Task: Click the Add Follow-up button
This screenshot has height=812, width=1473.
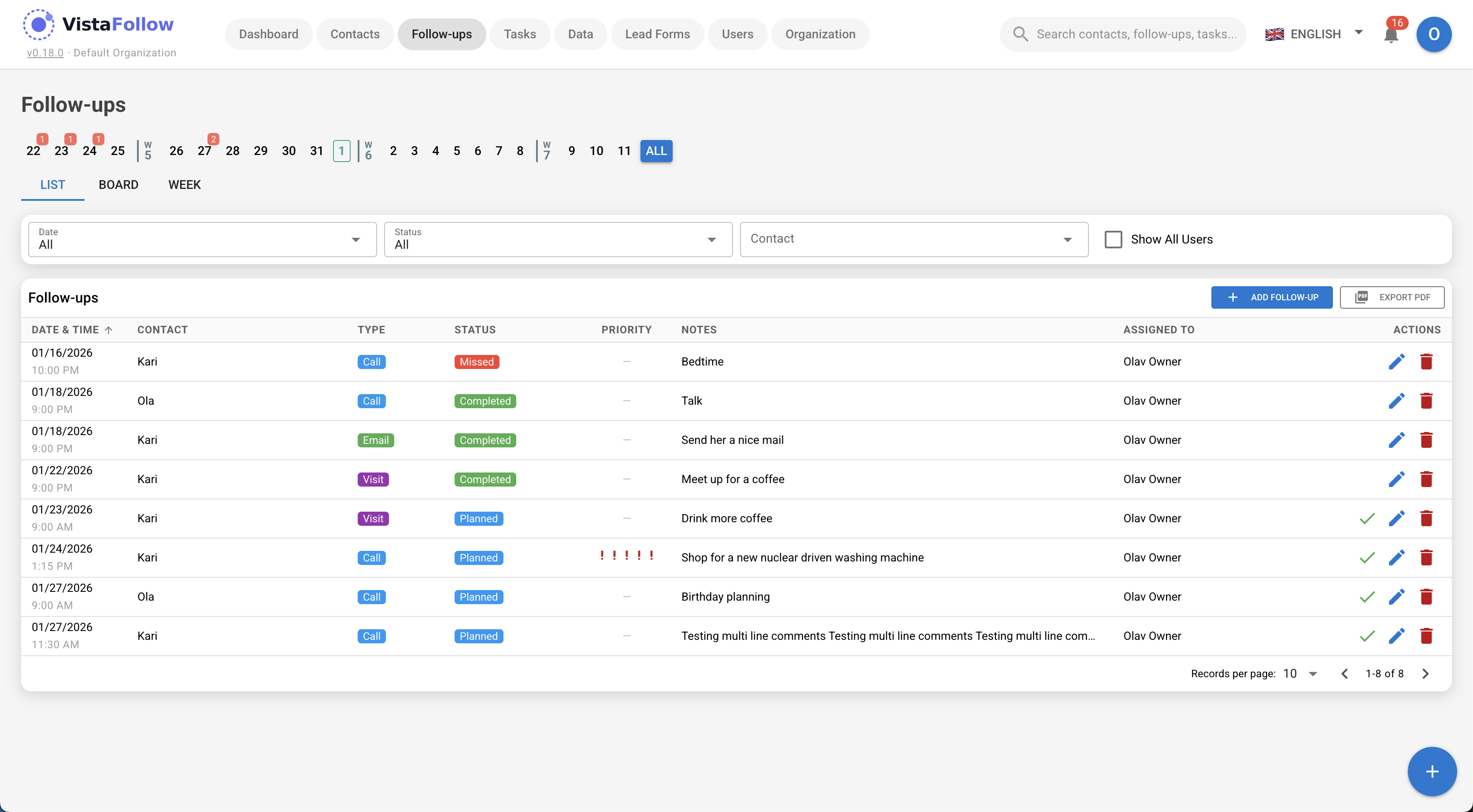Action: [1271, 297]
